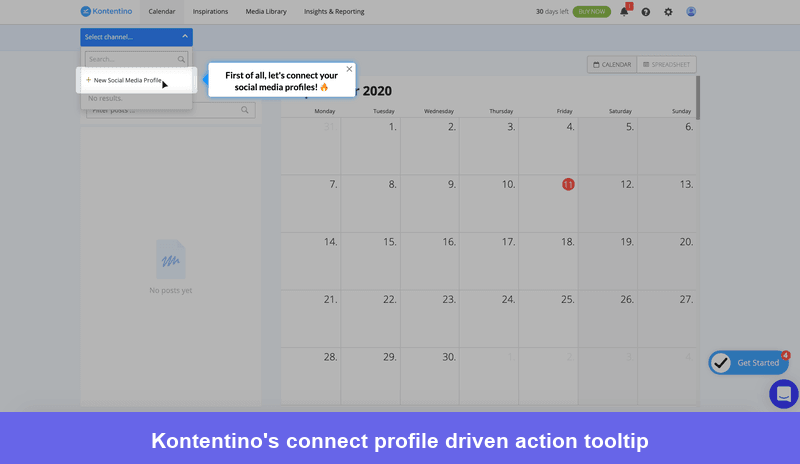Select calendar day 24
Screen dimensions: 800x464
[x=489, y=320]
